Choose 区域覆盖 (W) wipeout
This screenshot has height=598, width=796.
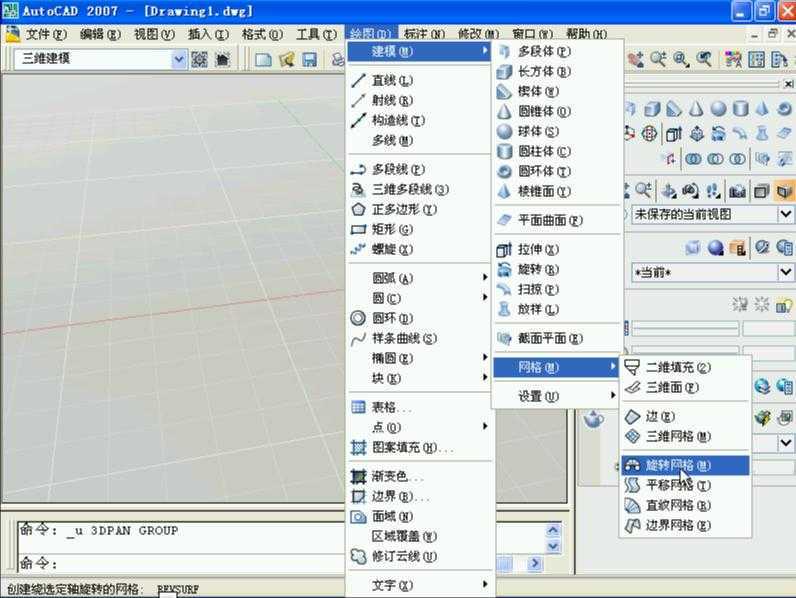[x=419, y=536]
